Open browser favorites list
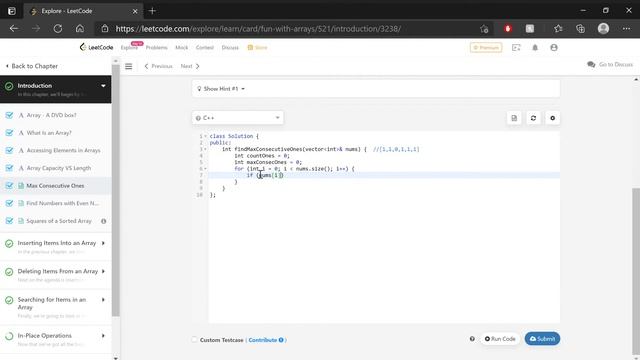Viewport: 640px width, 360px height. coord(558,29)
